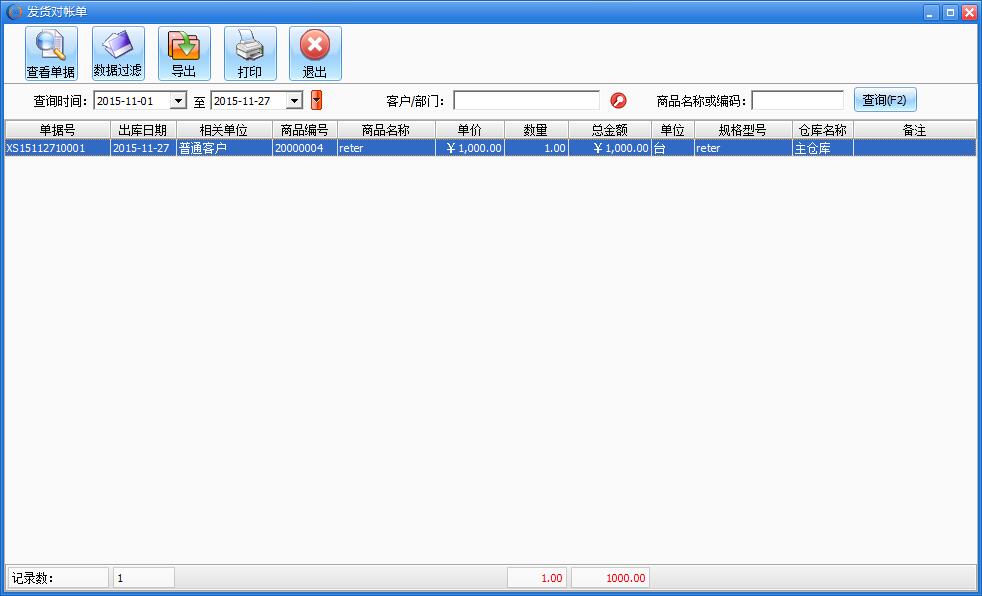The width and height of the screenshot is (982, 596).
Task: Click the application icon in title bar
Action: point(14,11)
